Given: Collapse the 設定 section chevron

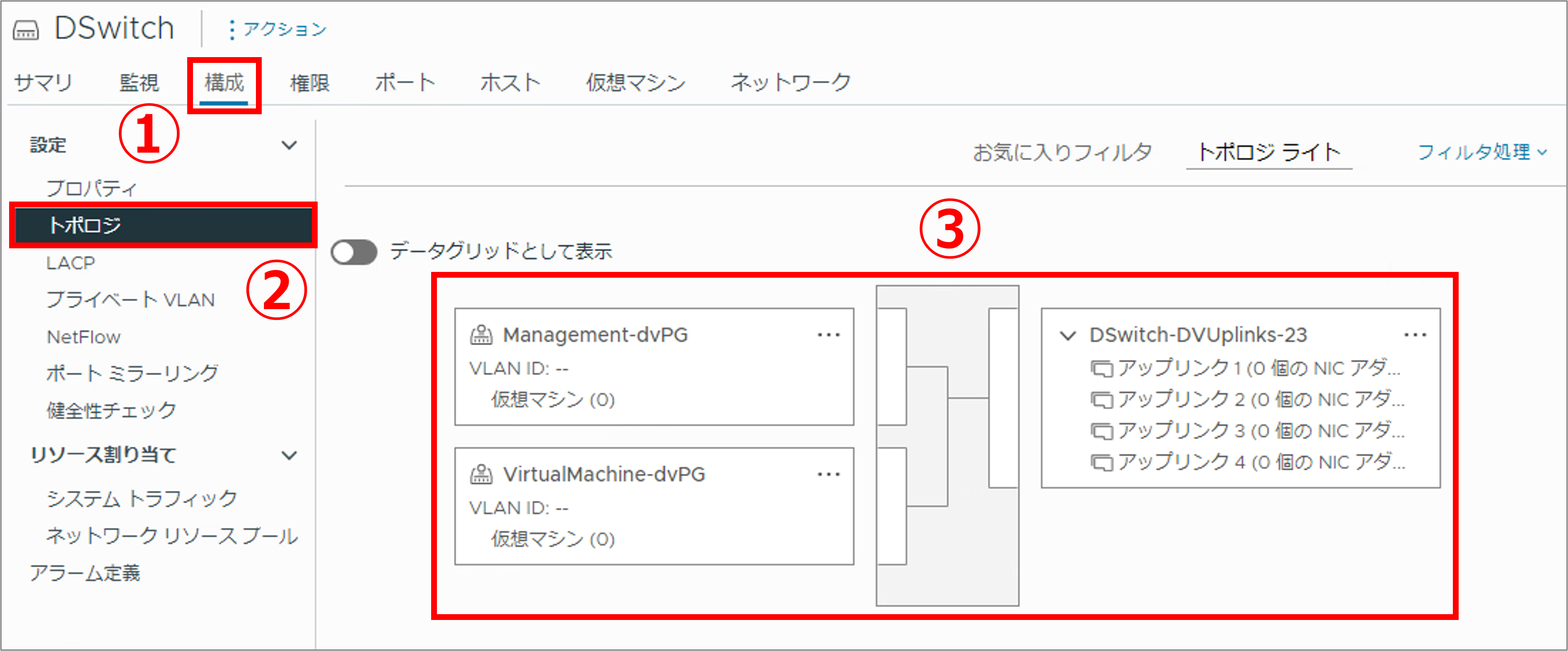Looking at the screenshot, I should (x=289, y=145).
